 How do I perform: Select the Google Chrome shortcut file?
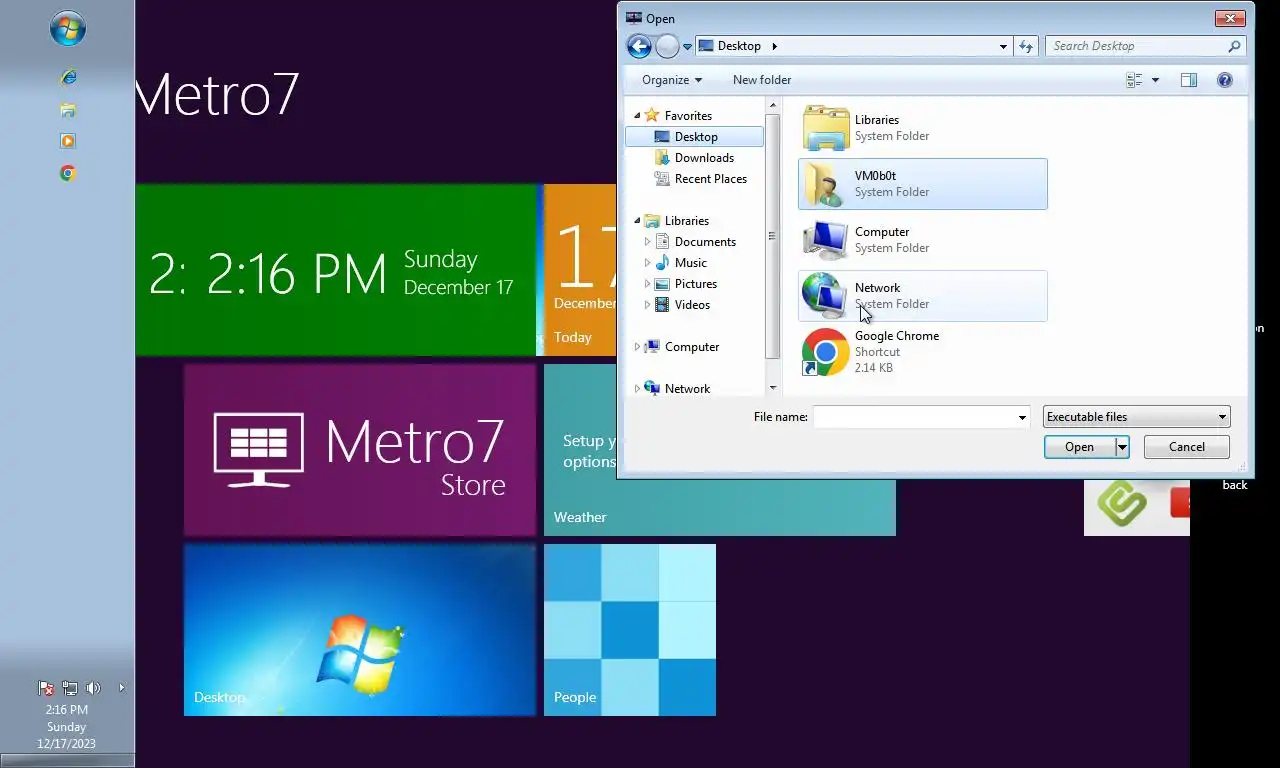tap(922, 352)
